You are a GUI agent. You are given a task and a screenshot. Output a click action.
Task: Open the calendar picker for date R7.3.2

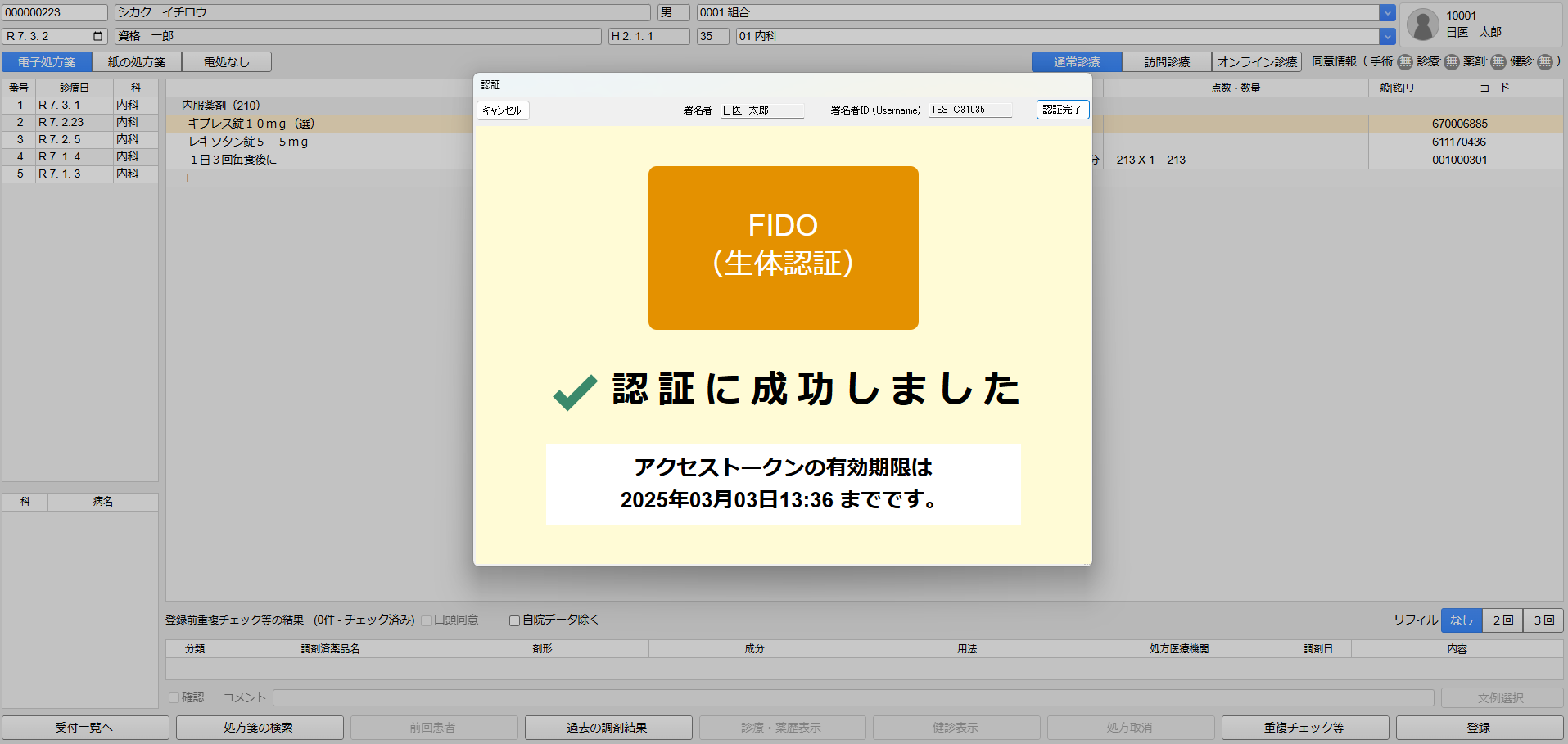pyautogui.click(x=98, y=36)
